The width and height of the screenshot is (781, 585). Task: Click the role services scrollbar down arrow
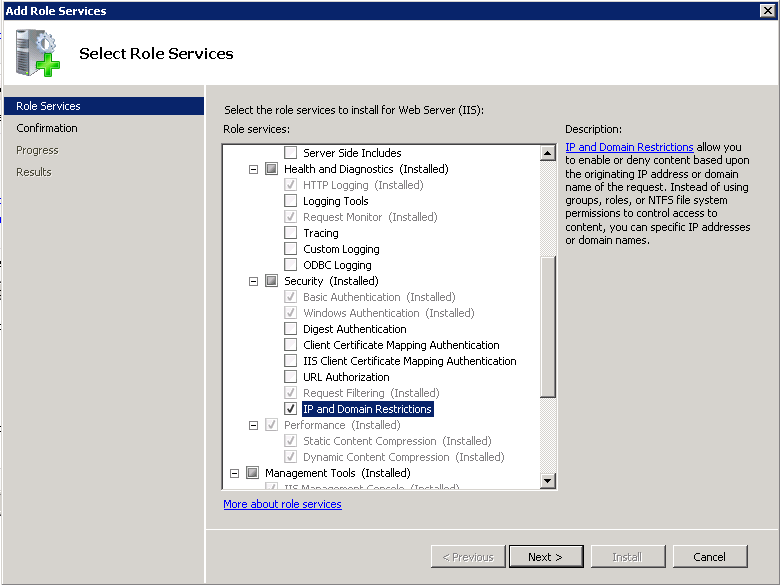548,481
